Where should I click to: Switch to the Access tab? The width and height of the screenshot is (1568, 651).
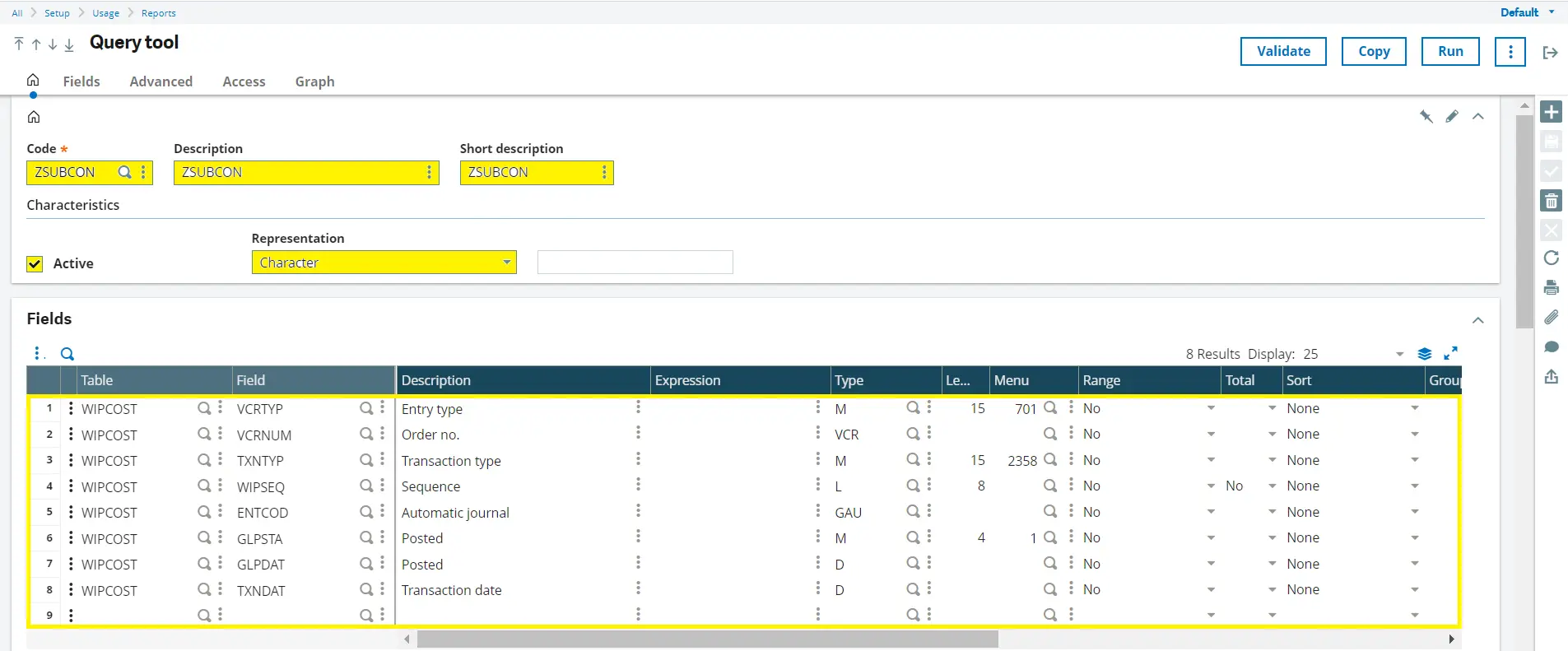(244, 81)
